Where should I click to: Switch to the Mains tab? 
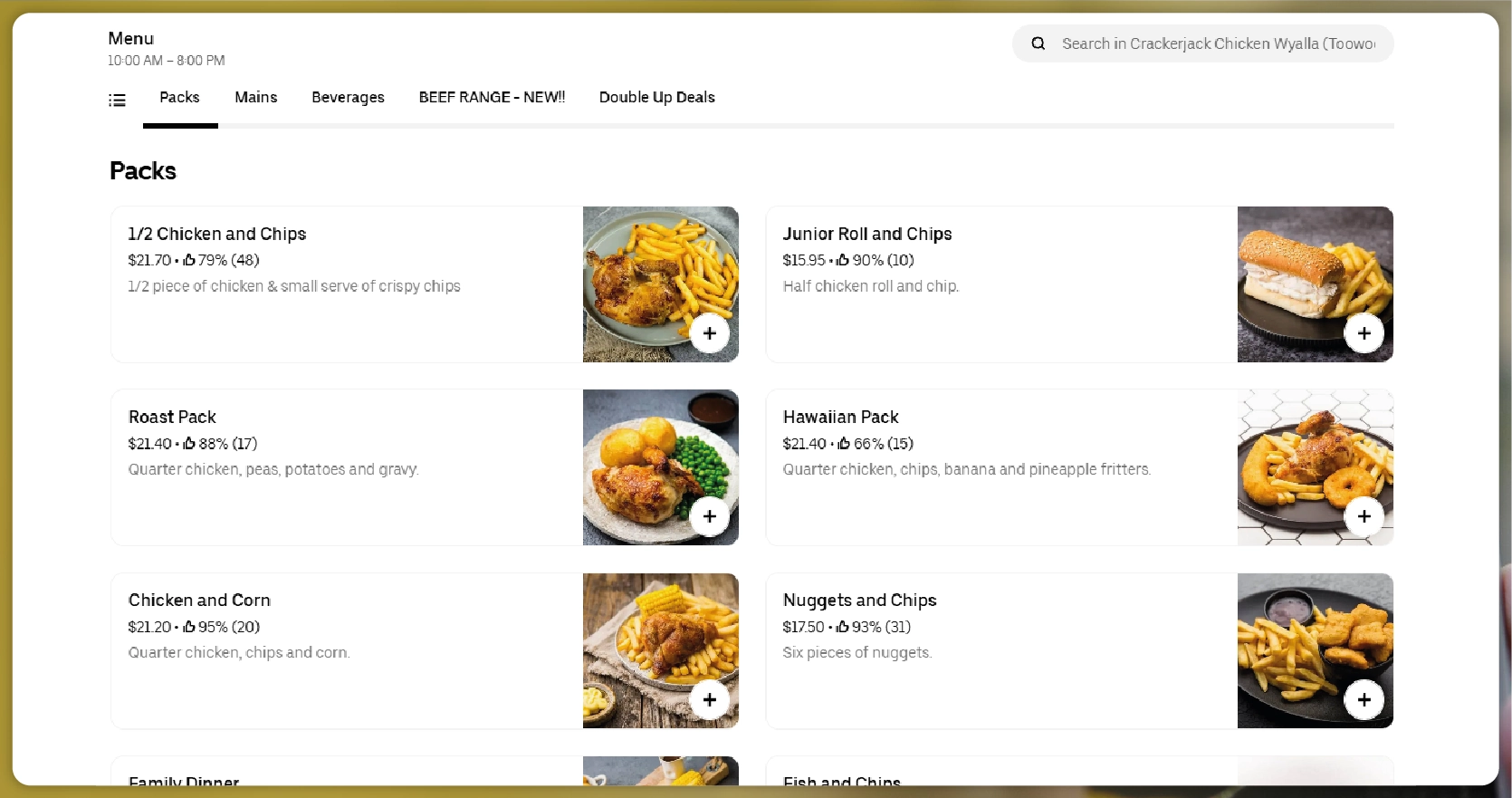pyautogui.click(x=256, y=97)
